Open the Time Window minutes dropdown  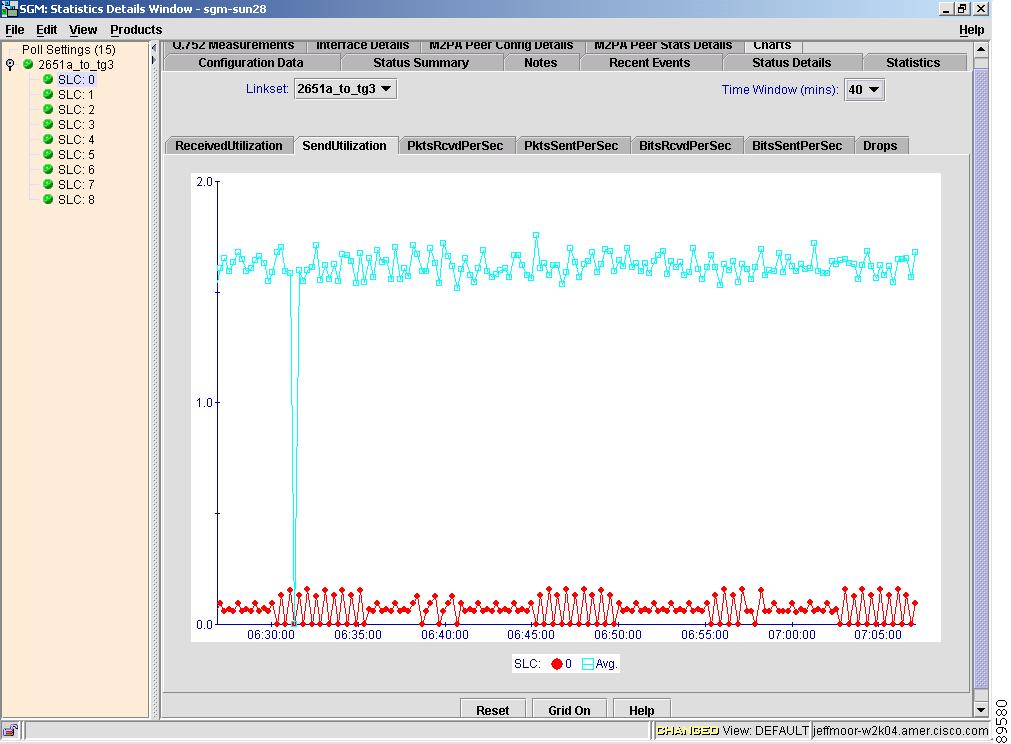tap(864, 90)
